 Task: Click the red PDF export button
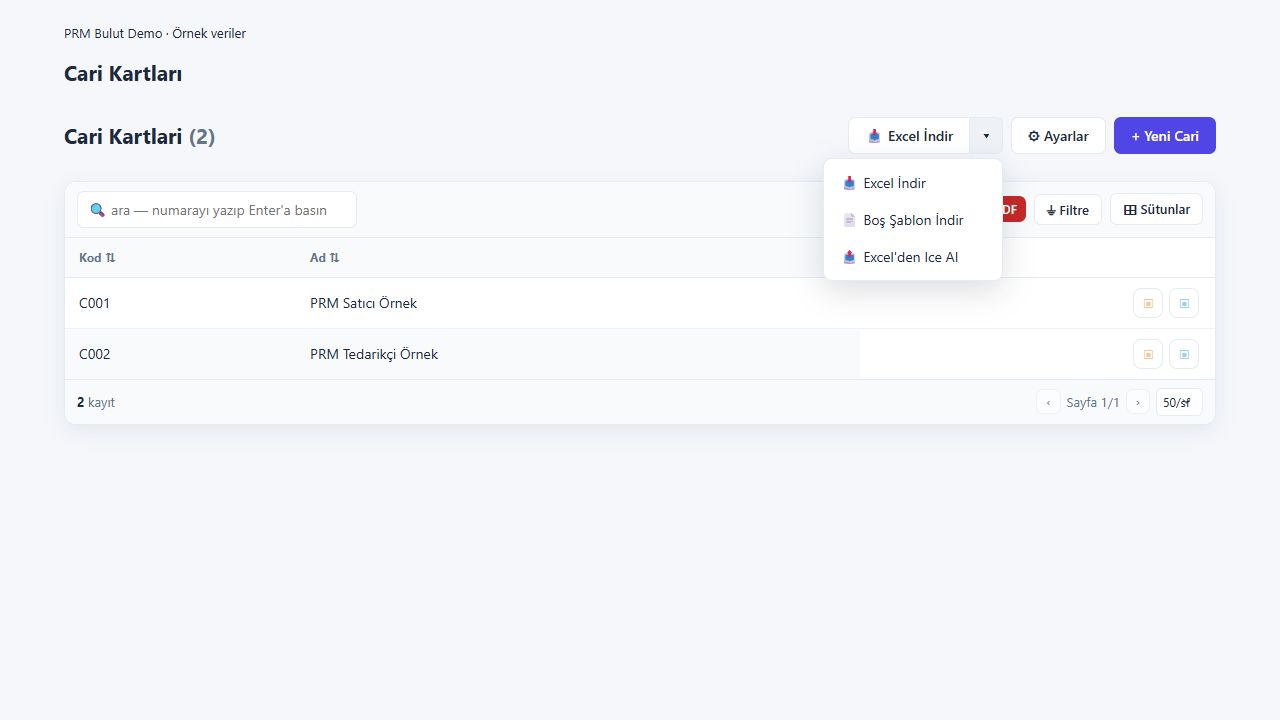click(1010, 209)
